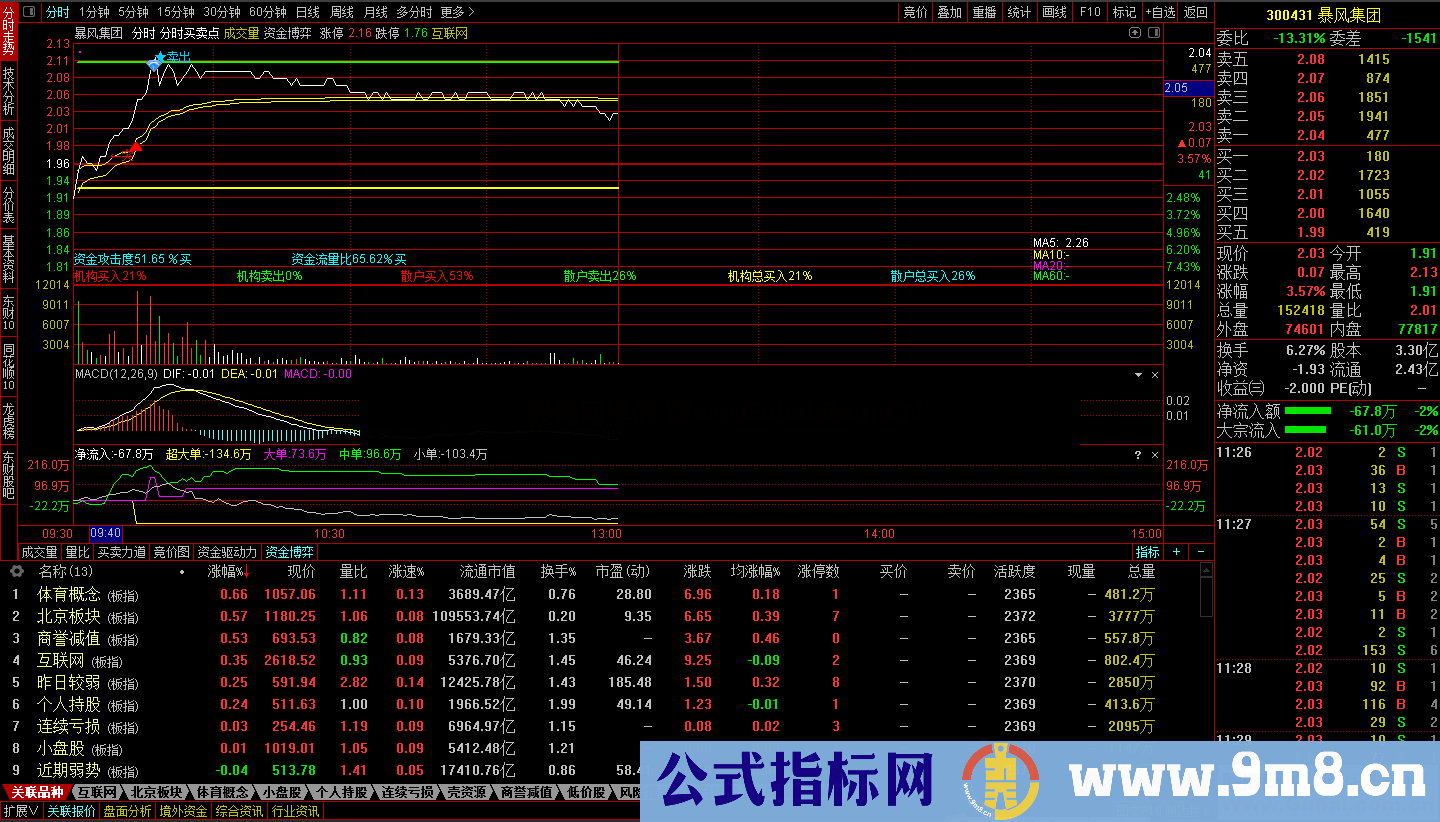Sort the list by the 换手% column
The image size is (1440, 822).
point(557,572)
